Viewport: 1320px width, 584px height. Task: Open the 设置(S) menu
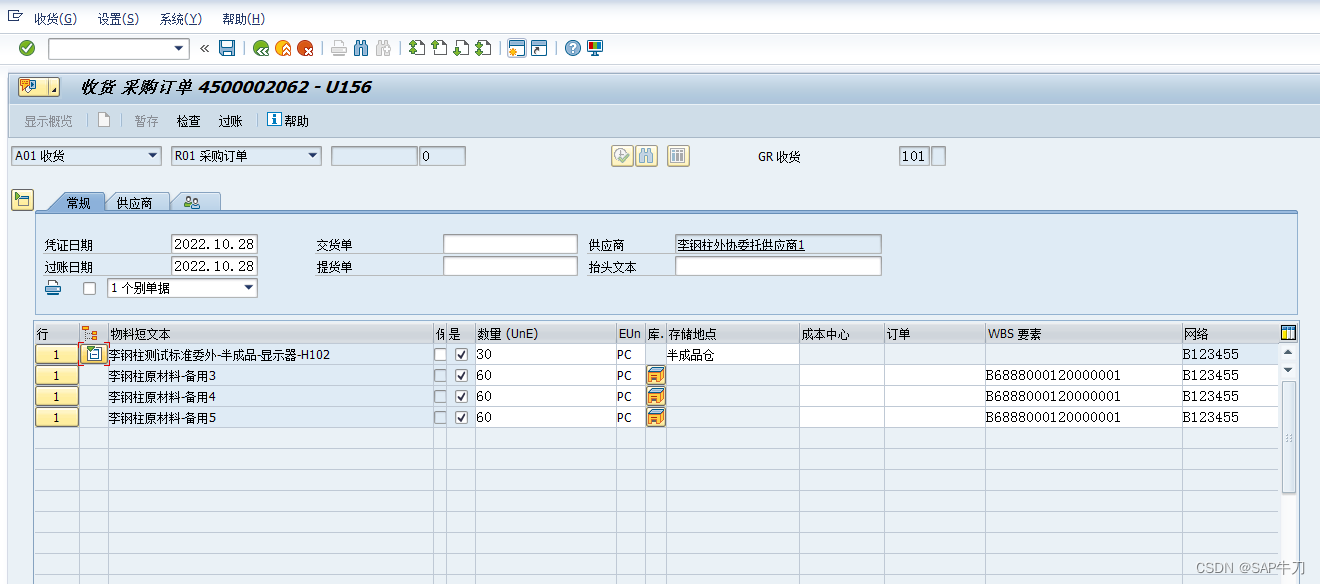(119, 19)
